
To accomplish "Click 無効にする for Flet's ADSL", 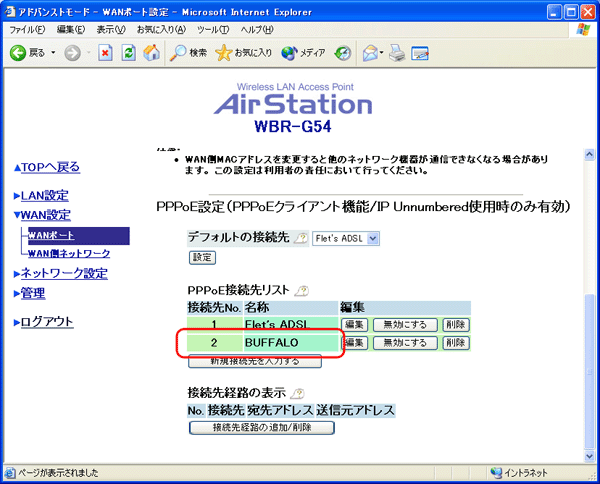I will (405, 325).
